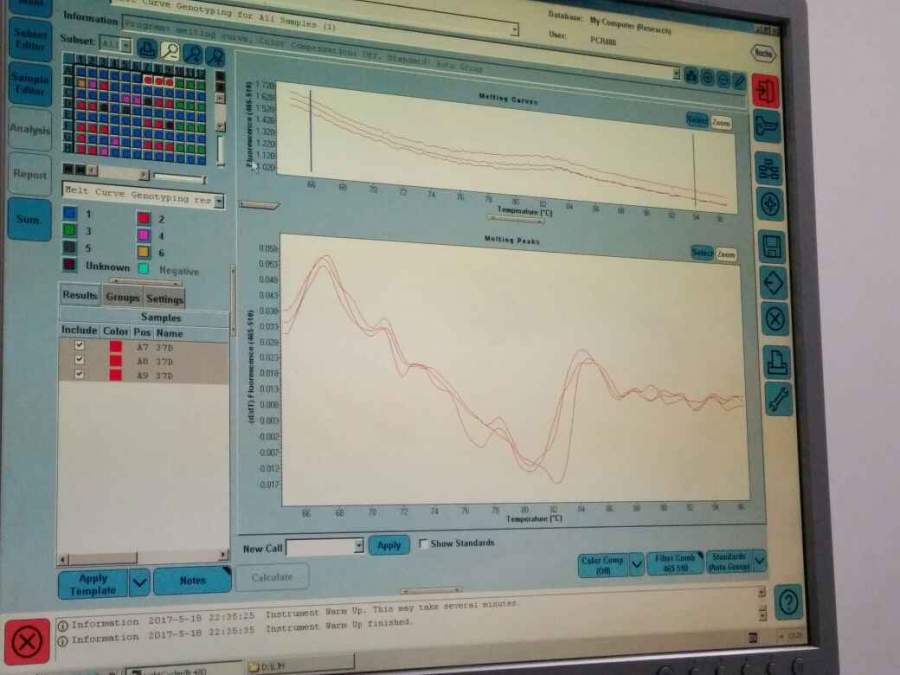The image size is (900, 675).
Task: Click the Select toggle on the Melting Curves chart
Action: (697, 120)
